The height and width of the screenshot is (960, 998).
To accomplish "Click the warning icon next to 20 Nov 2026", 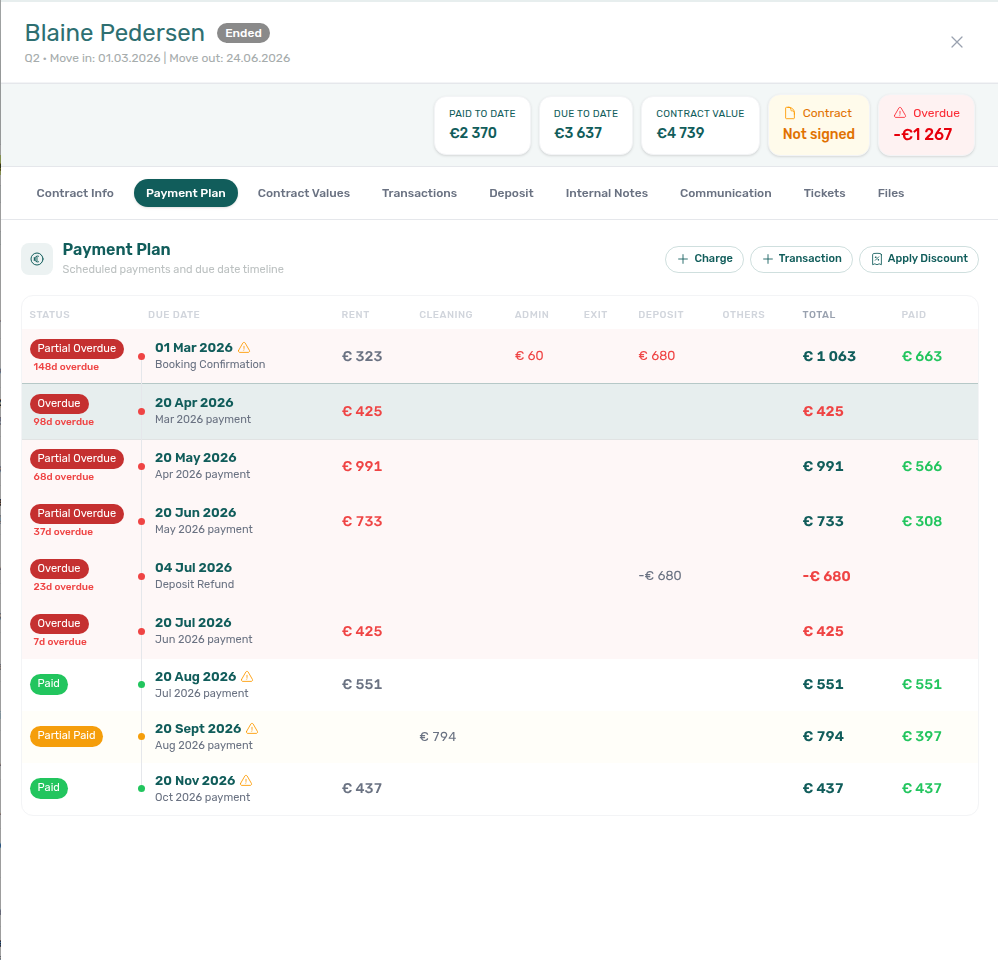I will coord(246,780).
